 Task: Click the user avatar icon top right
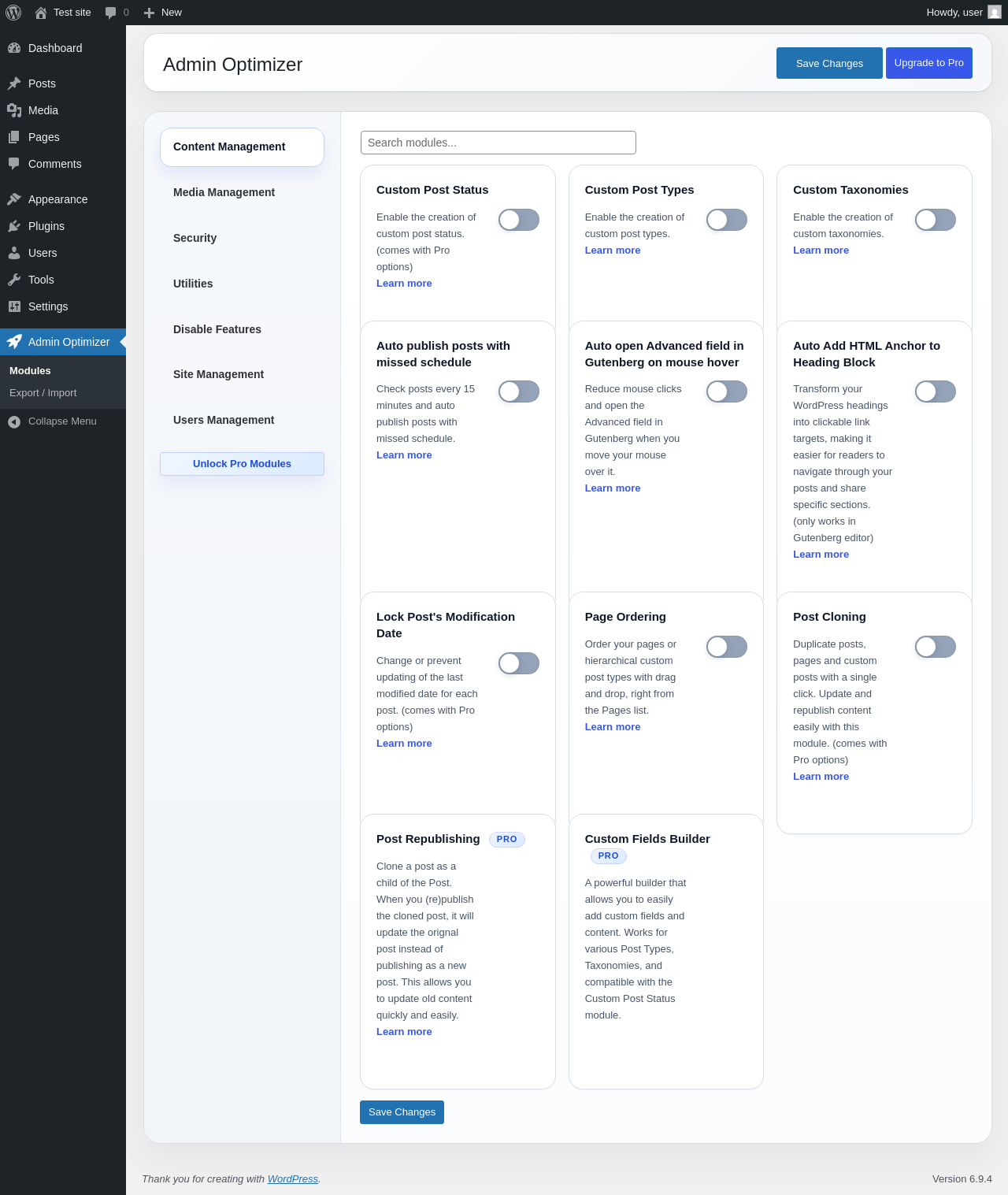click(995, 13)
